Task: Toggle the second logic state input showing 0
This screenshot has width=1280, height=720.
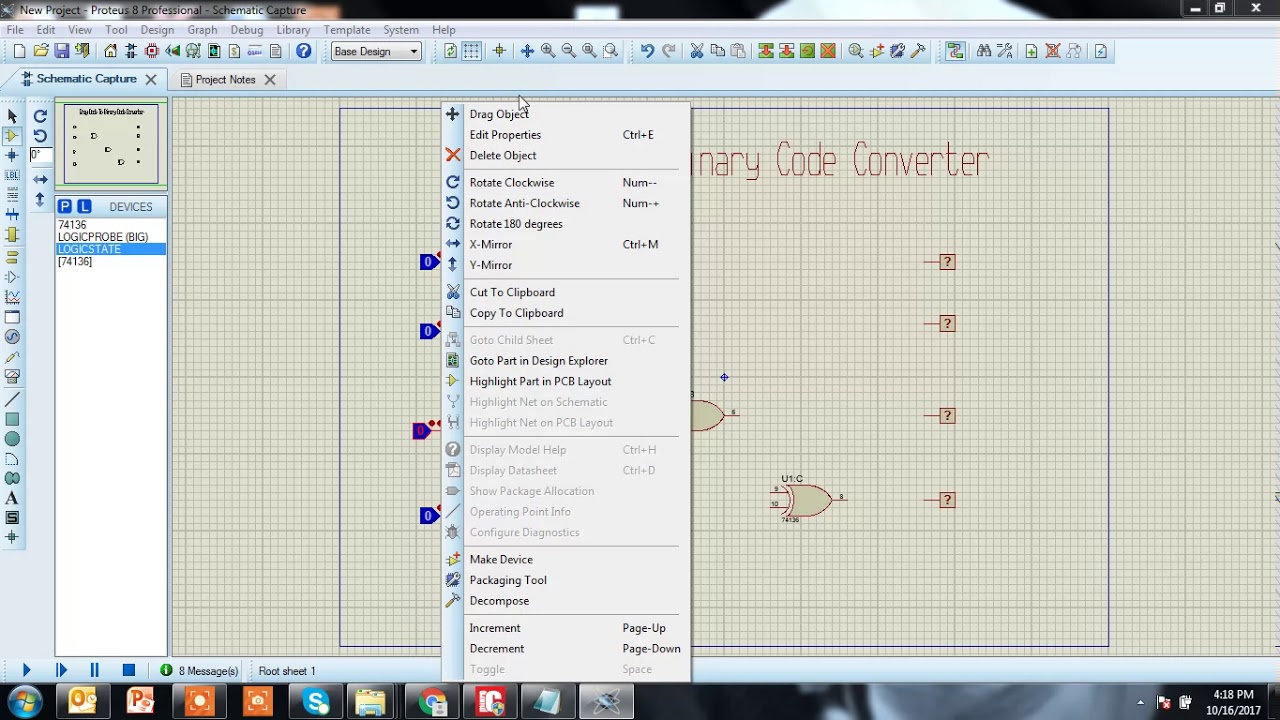Action: (428, 331)
